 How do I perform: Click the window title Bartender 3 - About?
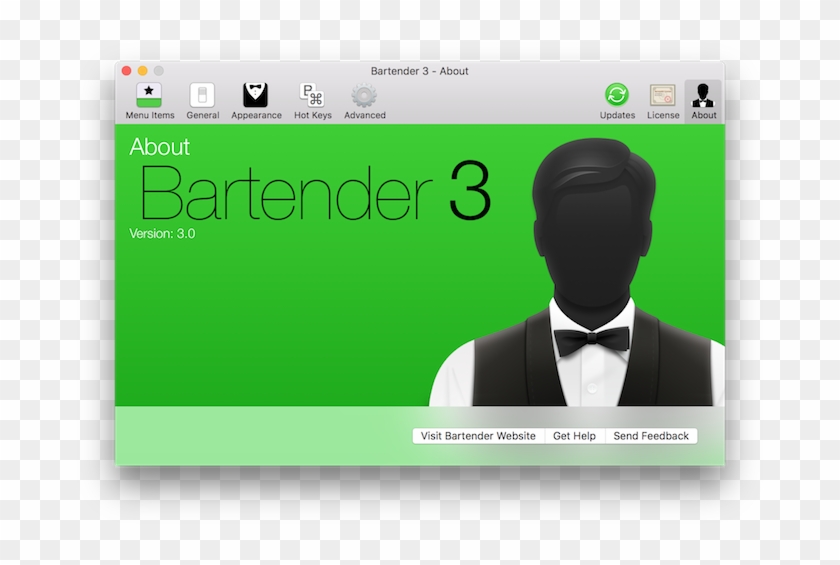click(419, 71)
